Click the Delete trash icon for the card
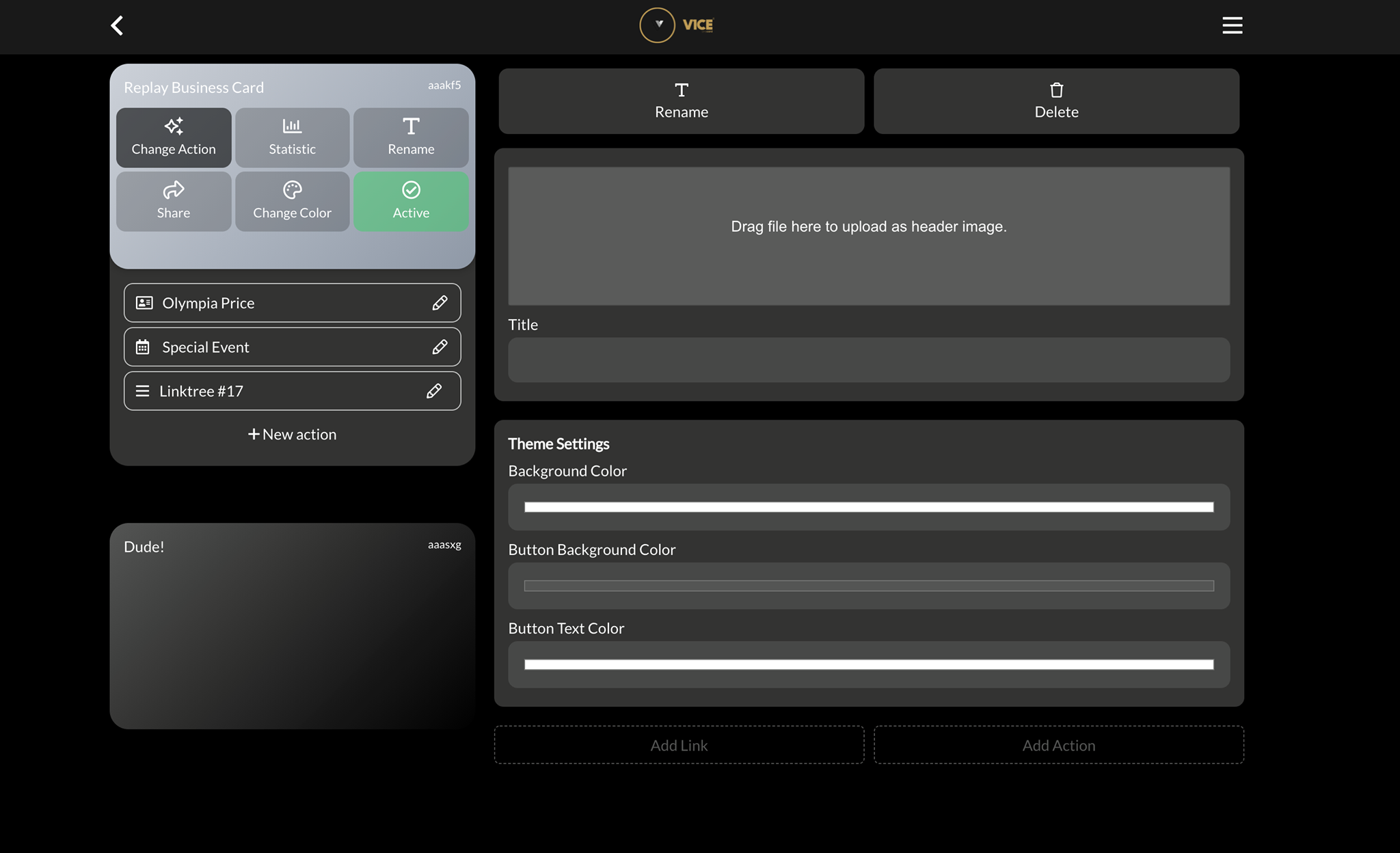Viewport: 1400px width, 853px height. pos(1055,90)
